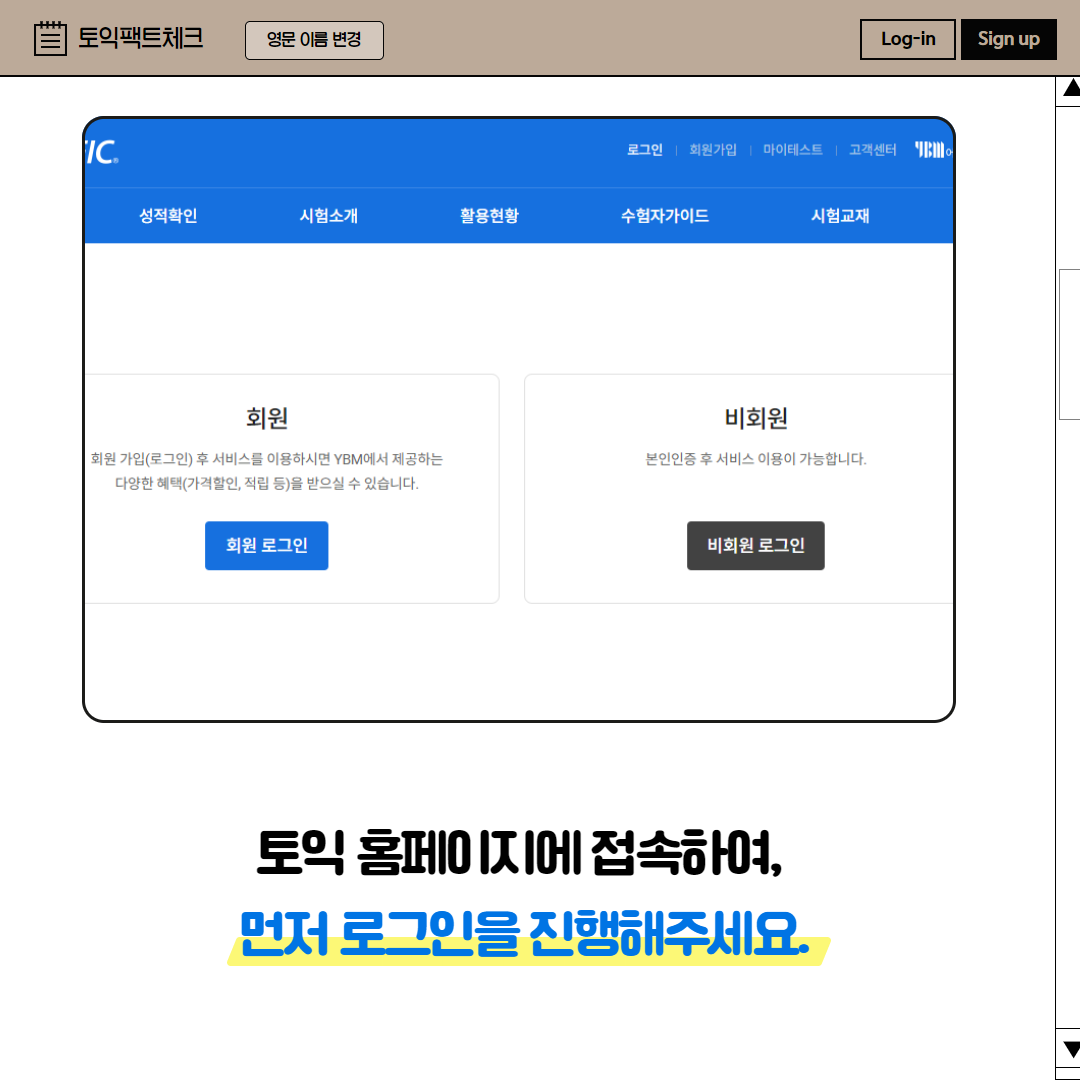Click the TOEIC logo at header left
Viewport: 1080px width, 1080px height.
pyautogui.click(x=102, y=152)
